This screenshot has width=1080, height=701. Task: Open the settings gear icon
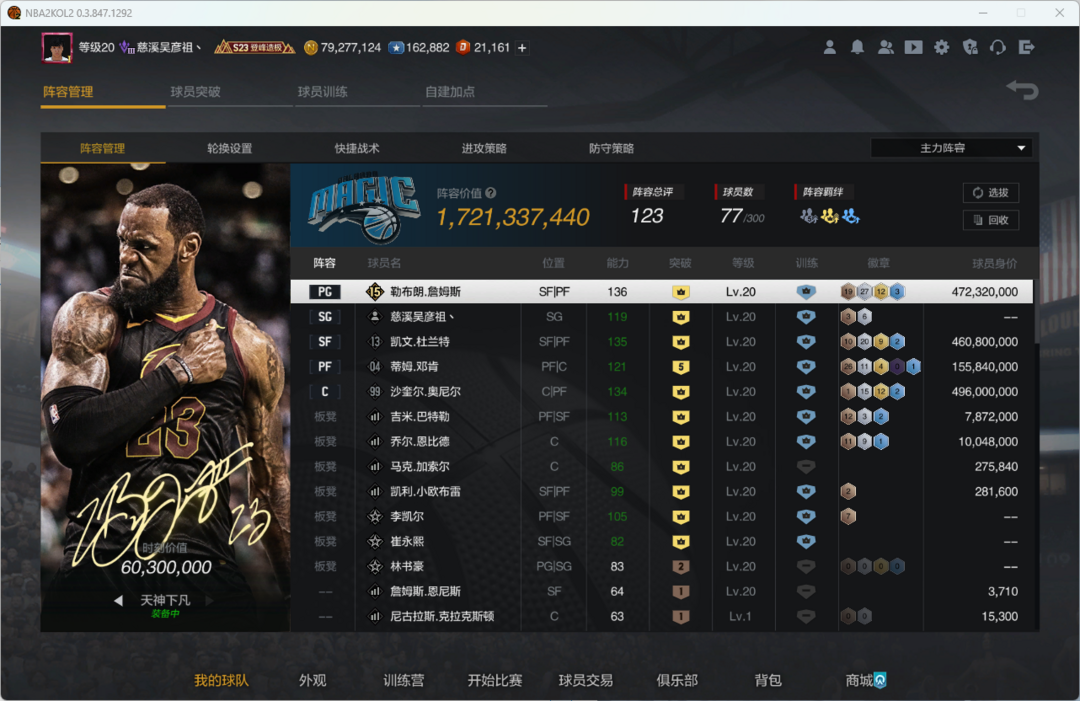tap(942, 48)
